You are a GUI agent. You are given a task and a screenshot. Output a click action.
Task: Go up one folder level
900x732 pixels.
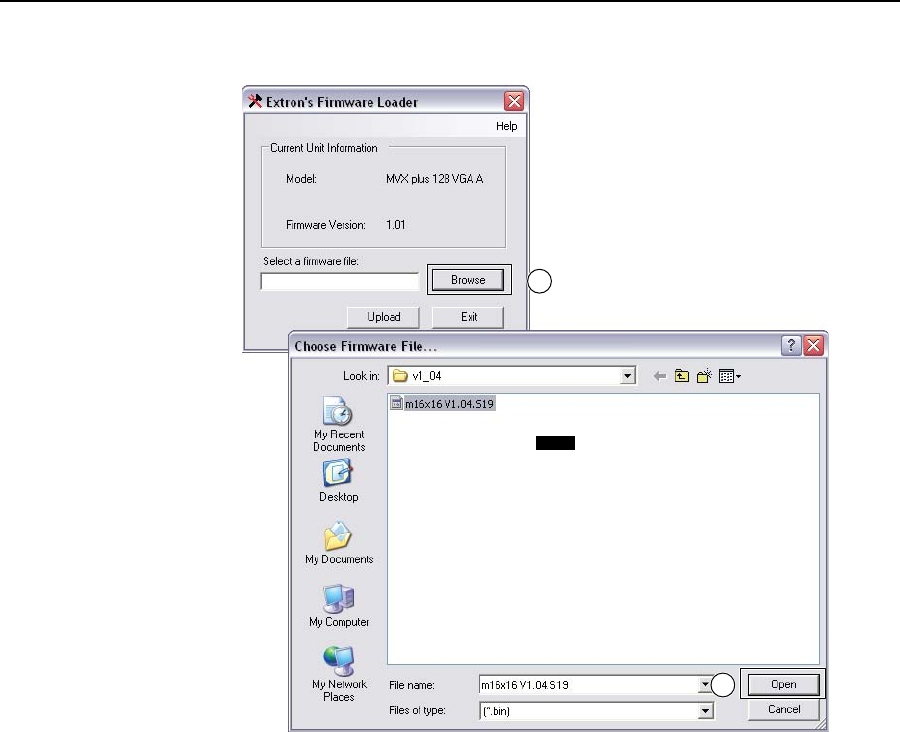tap(681, 377)
